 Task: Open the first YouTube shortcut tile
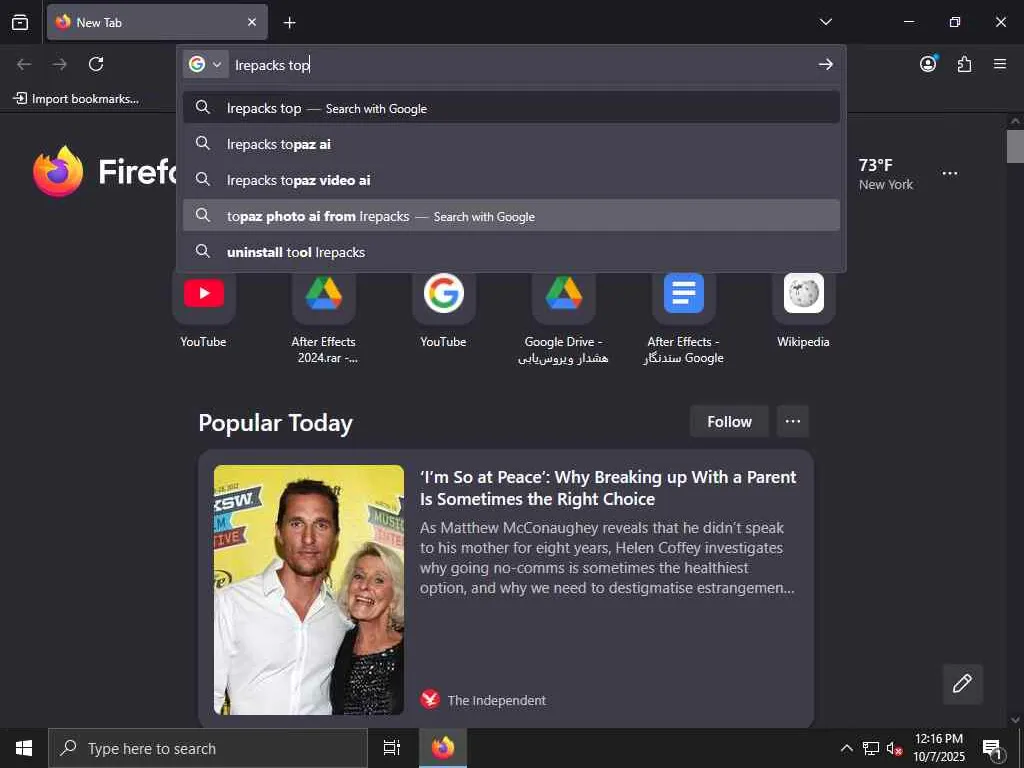[204, 310]
